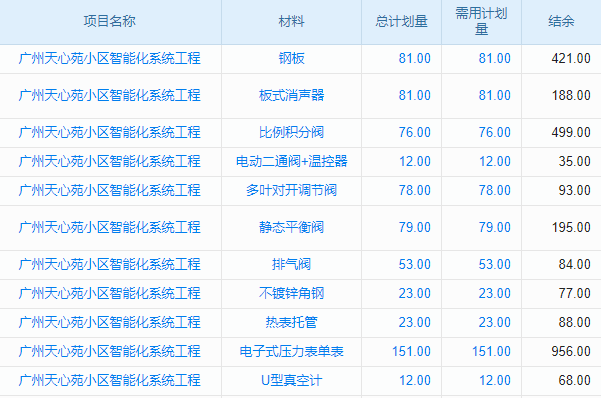
Task: Click the 板式消声器 material link
Action: [291, 95]
